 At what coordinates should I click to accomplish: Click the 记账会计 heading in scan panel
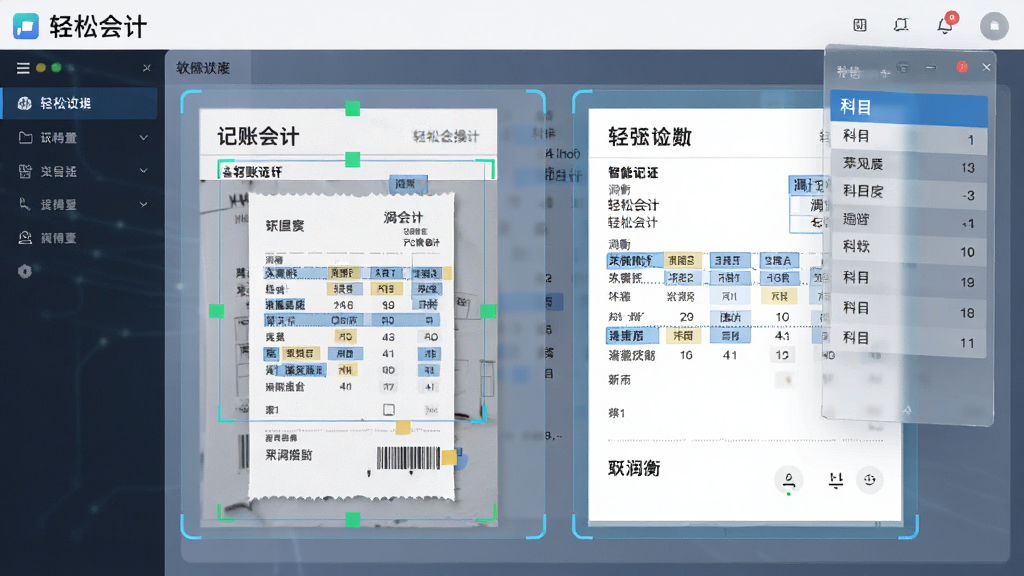point(258,136)
